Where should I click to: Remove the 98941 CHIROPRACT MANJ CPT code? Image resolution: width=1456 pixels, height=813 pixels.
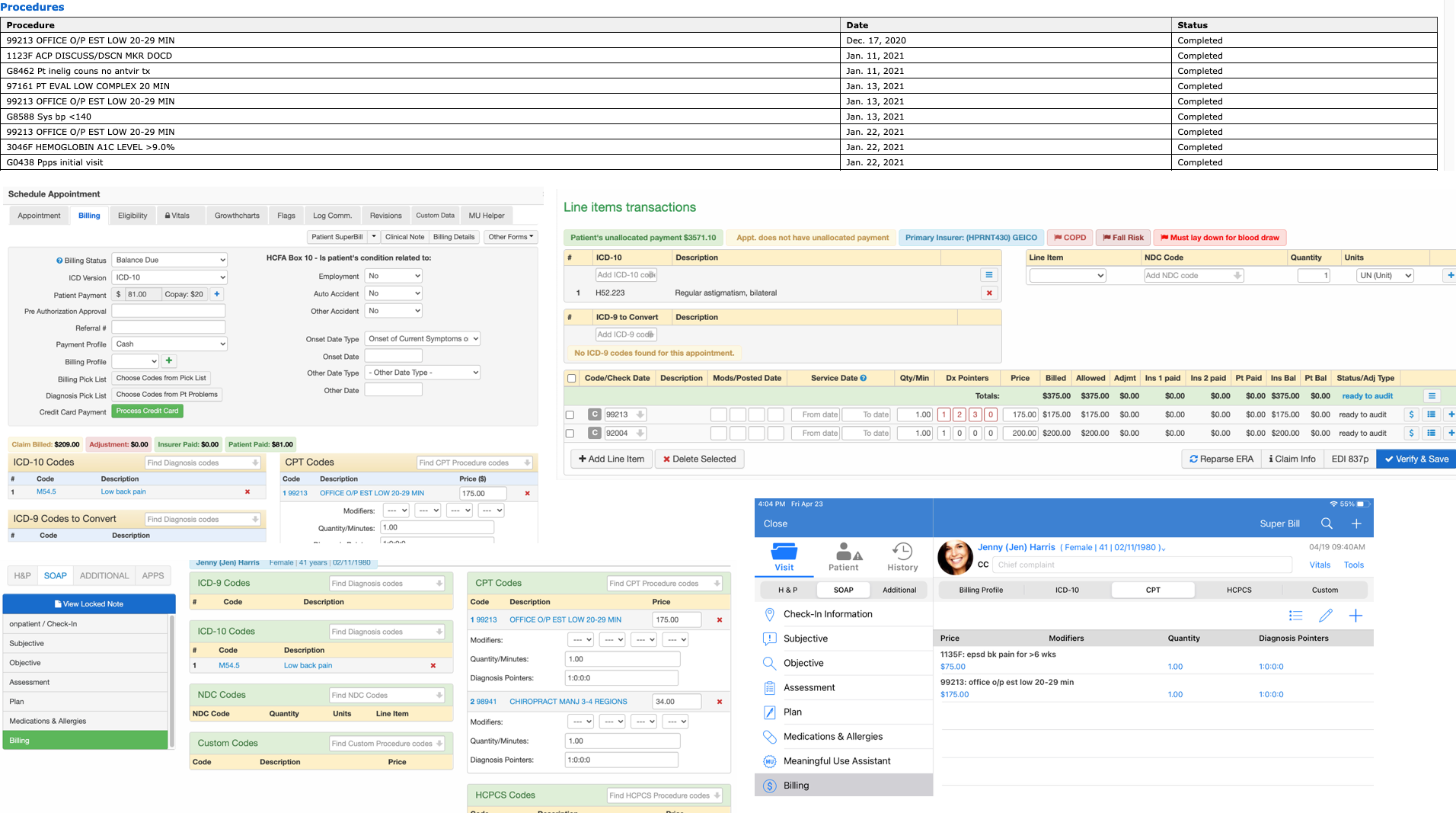719,702
